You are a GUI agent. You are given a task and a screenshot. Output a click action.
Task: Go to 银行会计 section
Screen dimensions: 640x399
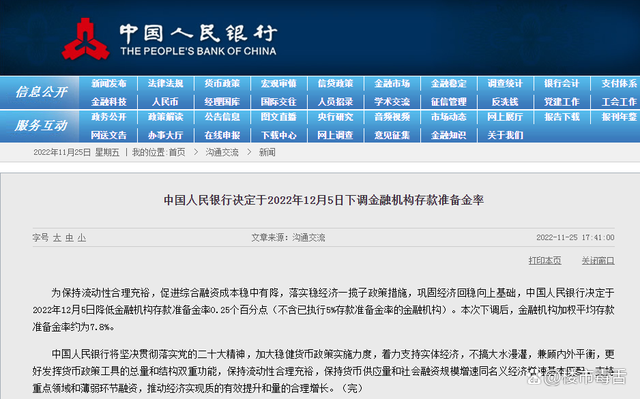(562, 84)
